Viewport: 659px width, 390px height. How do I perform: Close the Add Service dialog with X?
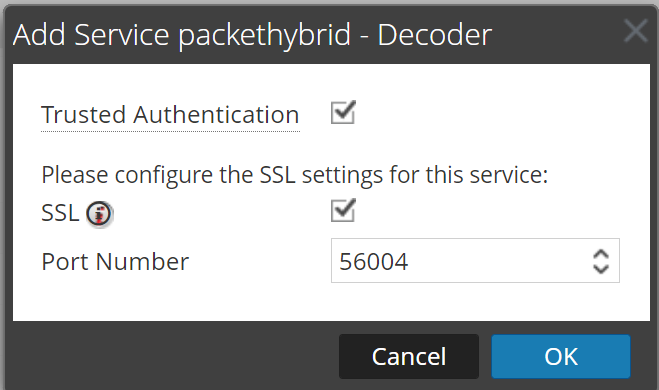point(635,31)
